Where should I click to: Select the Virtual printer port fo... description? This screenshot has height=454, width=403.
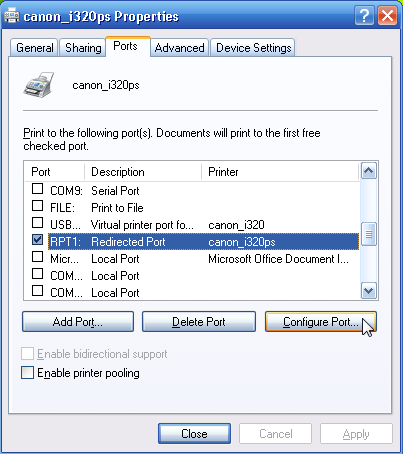[x=142, y=225]
